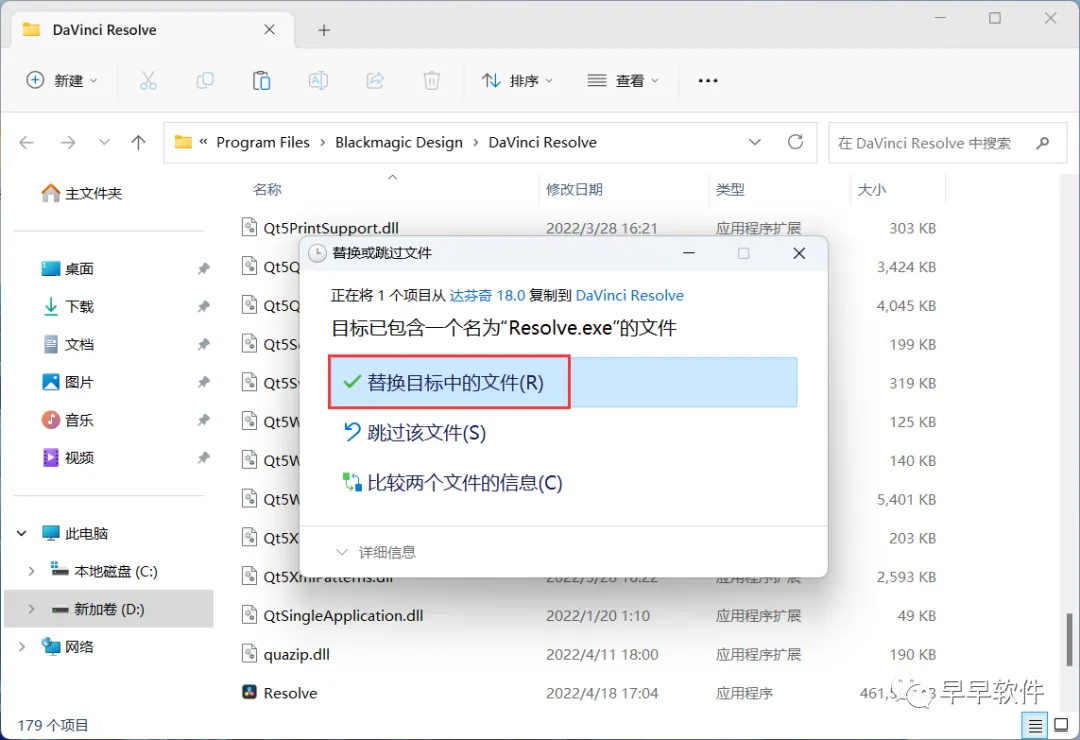Sort by 大小 column header
The height and width of the screenshot is (740, 1080).
click(x=872, y=189)
